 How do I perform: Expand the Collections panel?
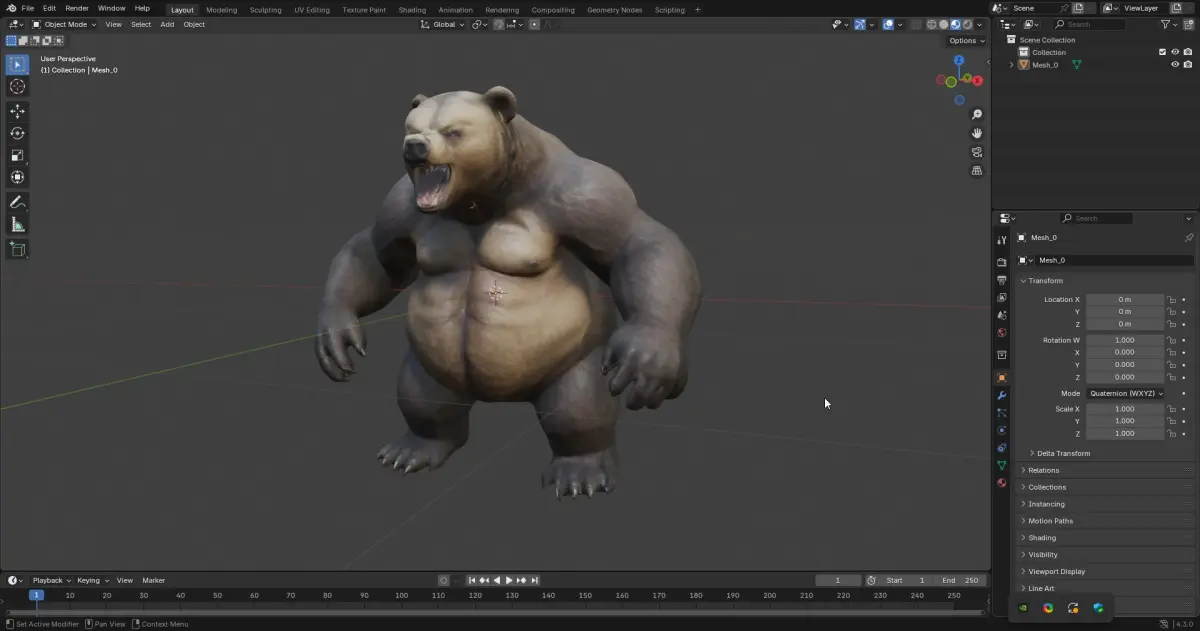[1047, 487]
